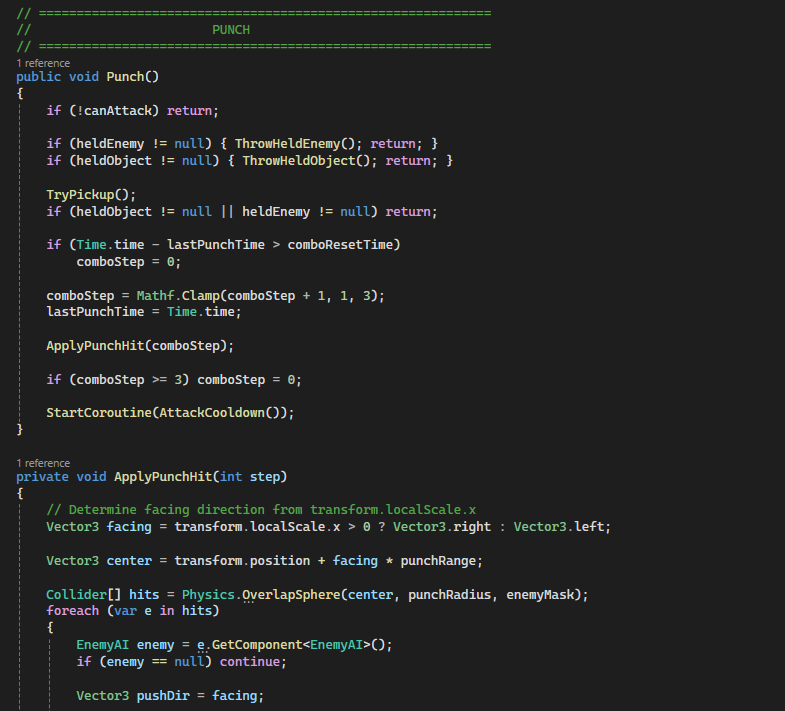Click the comboResetTime variable
This screenshot has height=711, width=785.
[340, 245]
